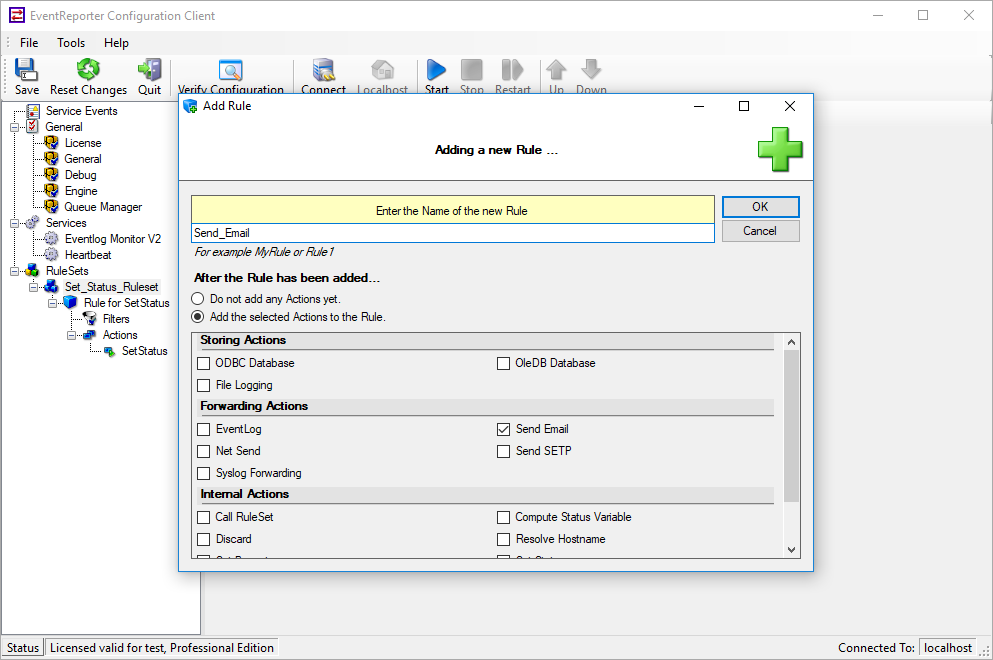Screen dimensions: 993x660
Task: Click the actions list scroll up arrow
Action: [791, 342]
